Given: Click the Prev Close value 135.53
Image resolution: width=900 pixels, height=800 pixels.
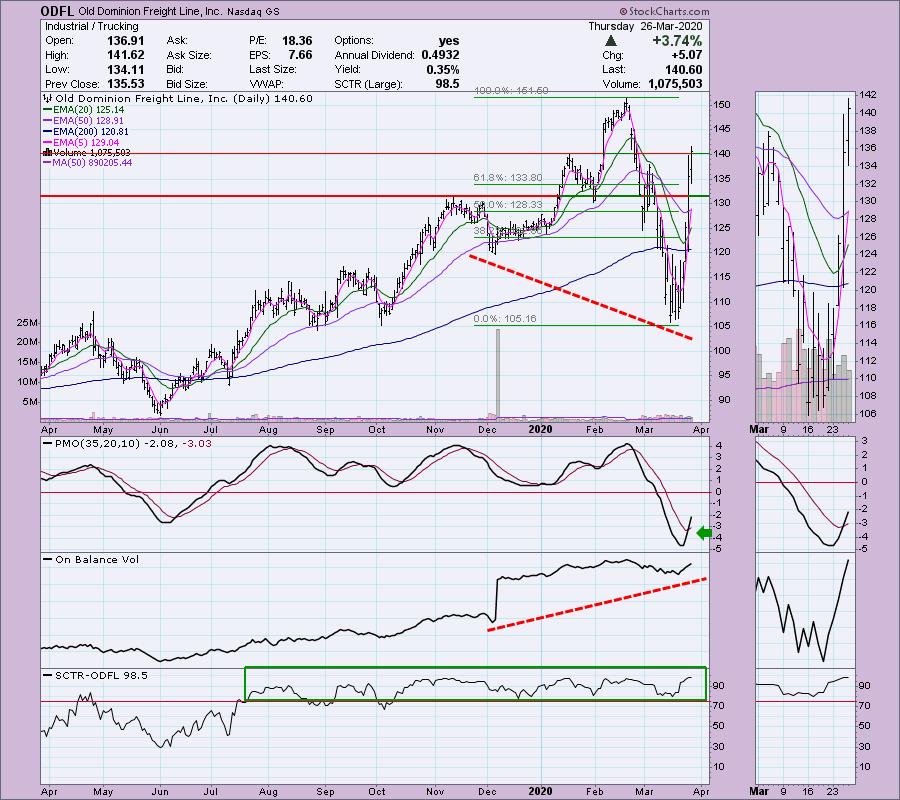Looking at the screenshot, I should (x=125, y=84).
